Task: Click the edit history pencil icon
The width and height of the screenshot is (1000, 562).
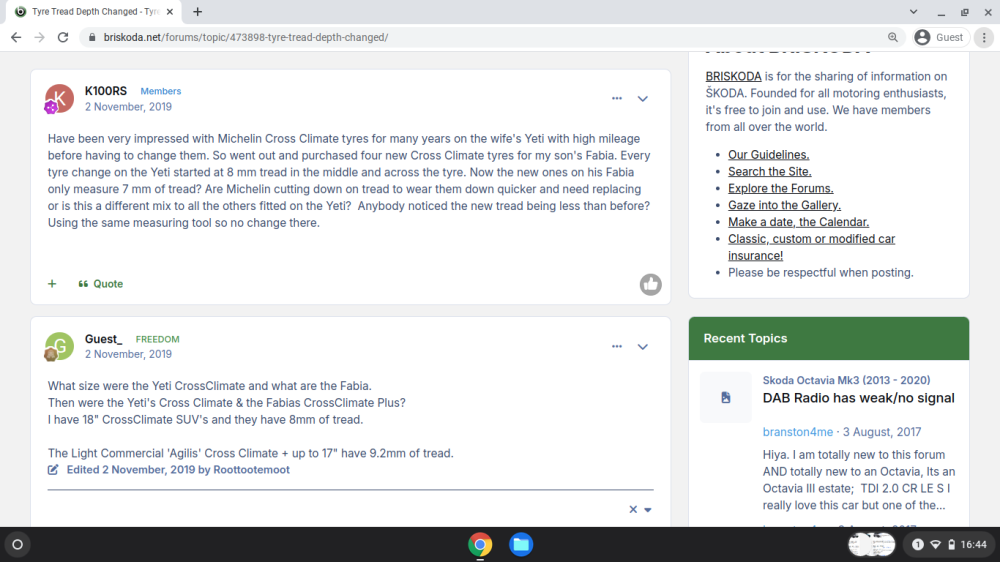Action: tap(53, 470)
